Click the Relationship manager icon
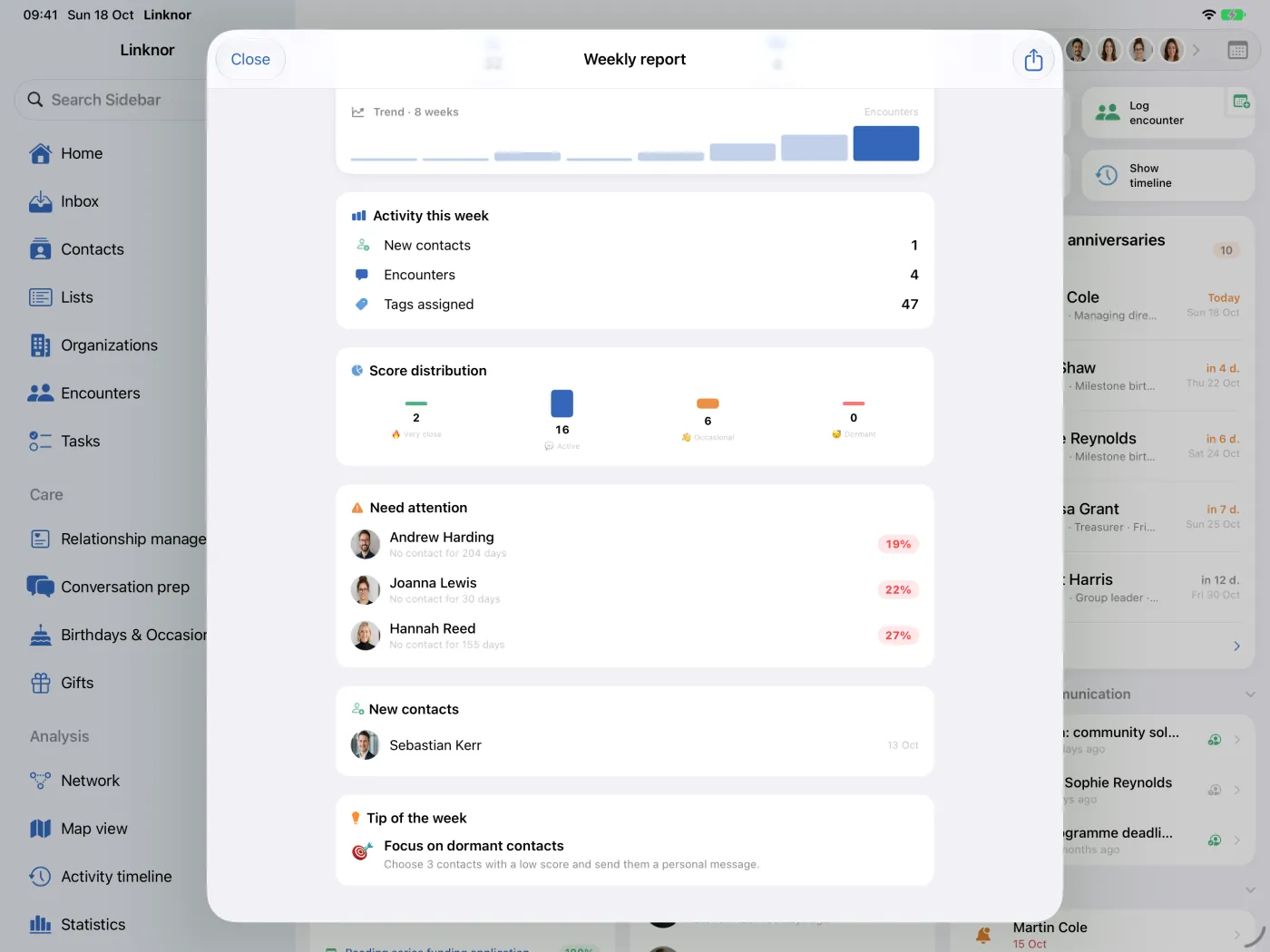 click(x=41, y=539)
